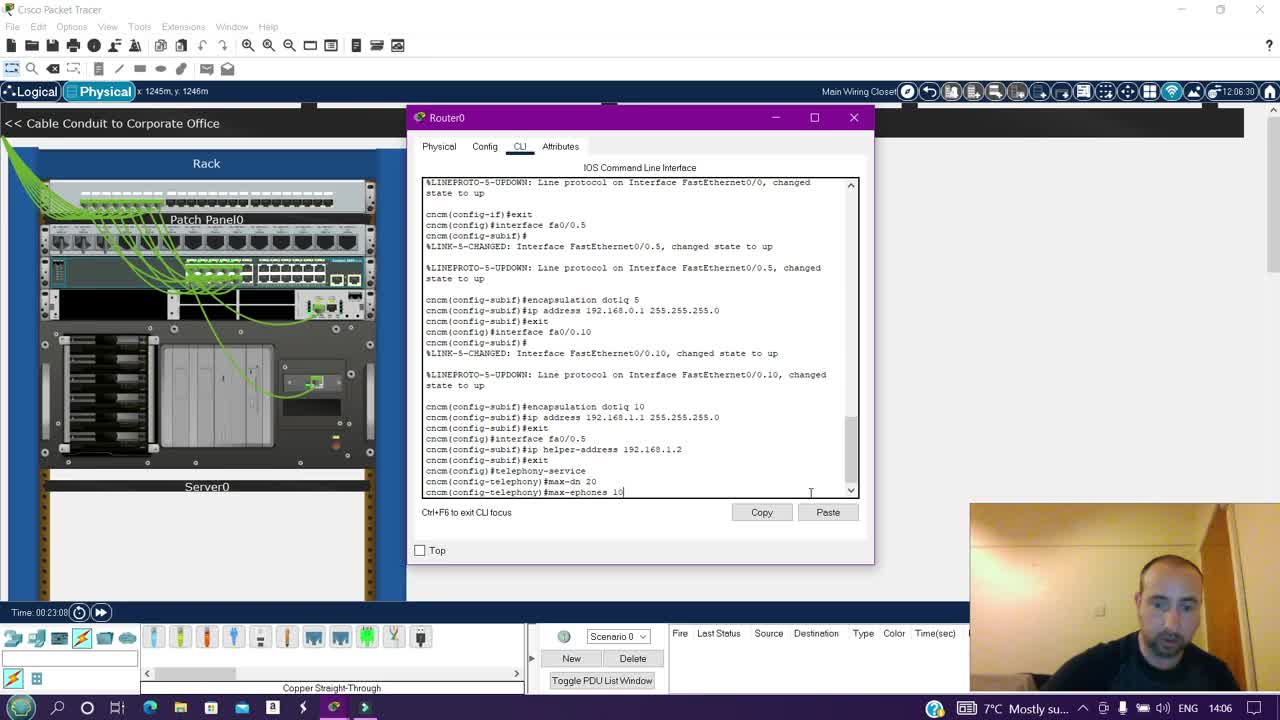Copy selection with the toolbar copy icon
This screenshot has width=1280, height=720.
pyautogui.click(x=160, y=45)
